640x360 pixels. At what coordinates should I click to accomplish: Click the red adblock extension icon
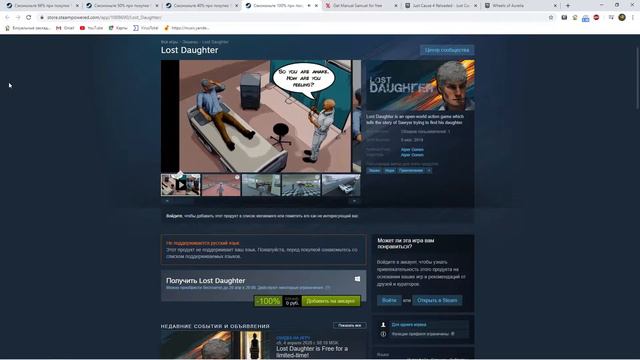(x=596, y=18)
